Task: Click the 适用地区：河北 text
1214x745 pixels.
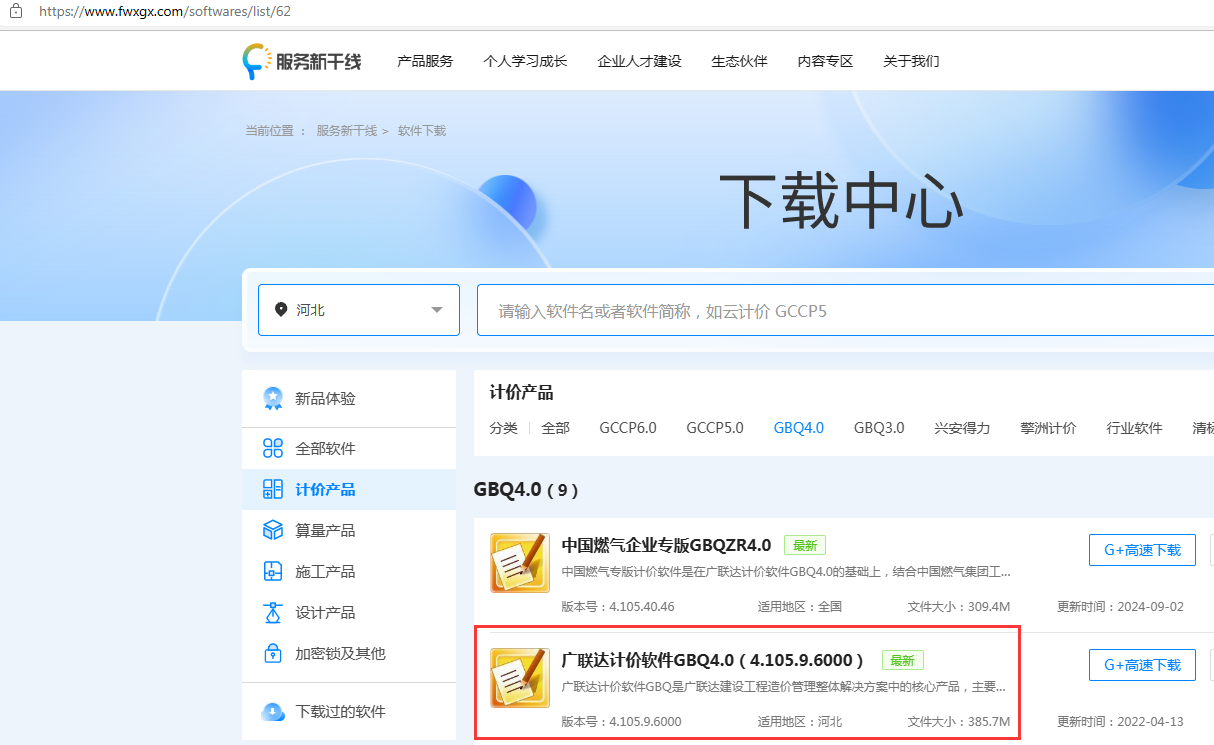Action: coord(800,722)
